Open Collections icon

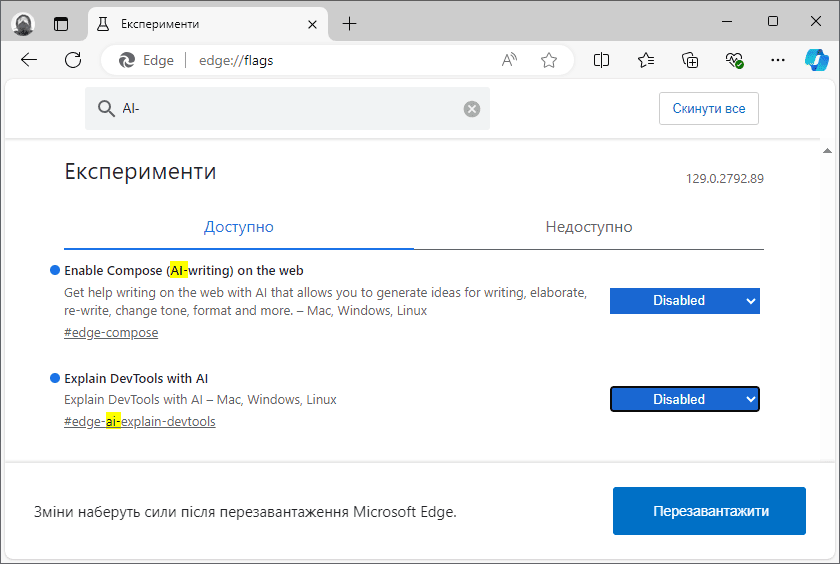click(x=689, y=60)
